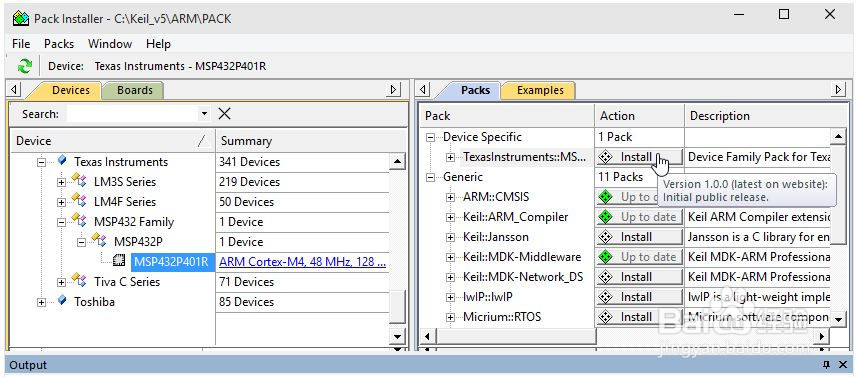Click the Tiva C Series family icon
This screenshot has width=857, height=377.
click(x=79, y=281)
